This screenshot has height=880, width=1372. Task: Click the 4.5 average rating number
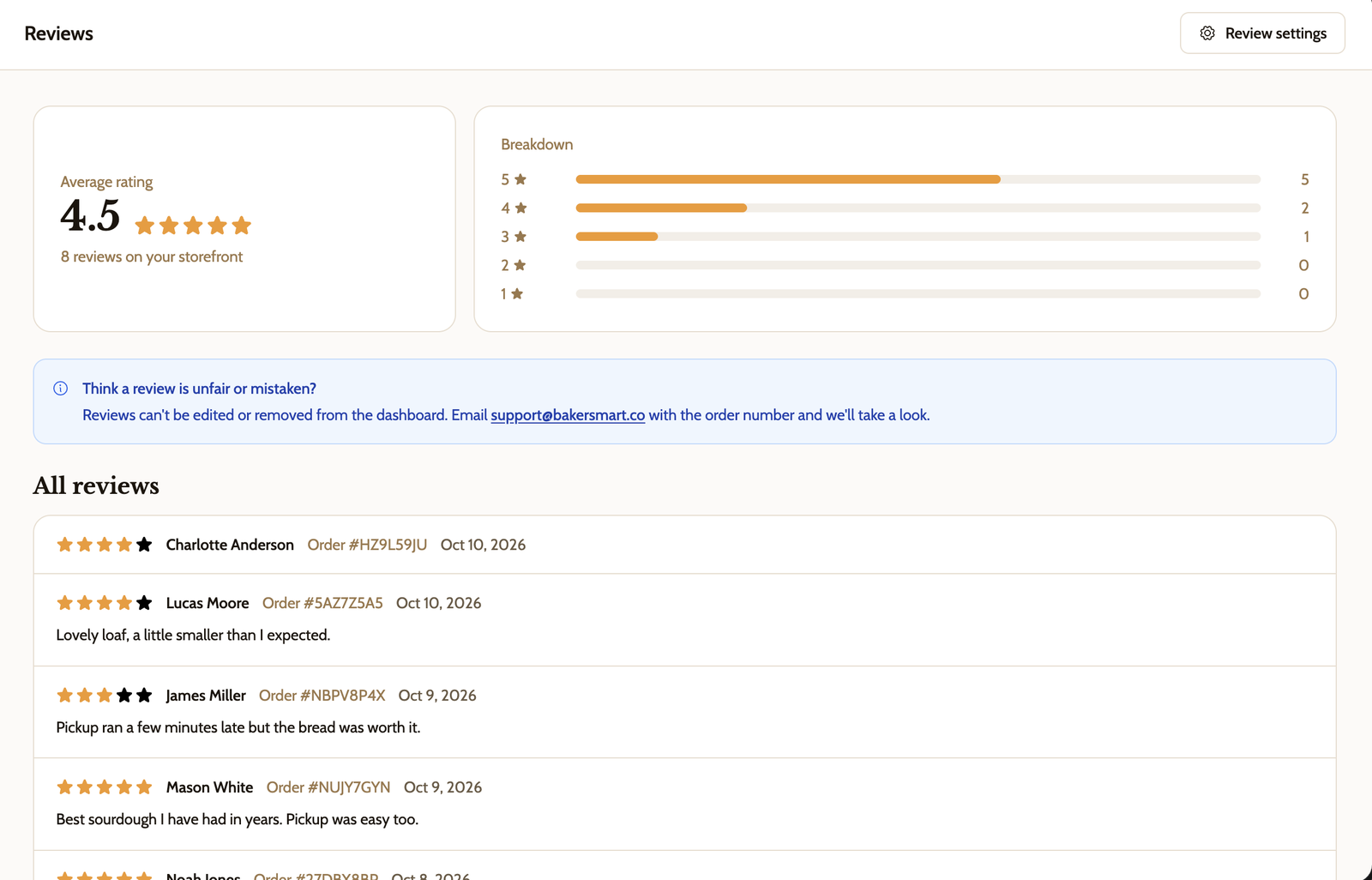(x=90, y=215)
